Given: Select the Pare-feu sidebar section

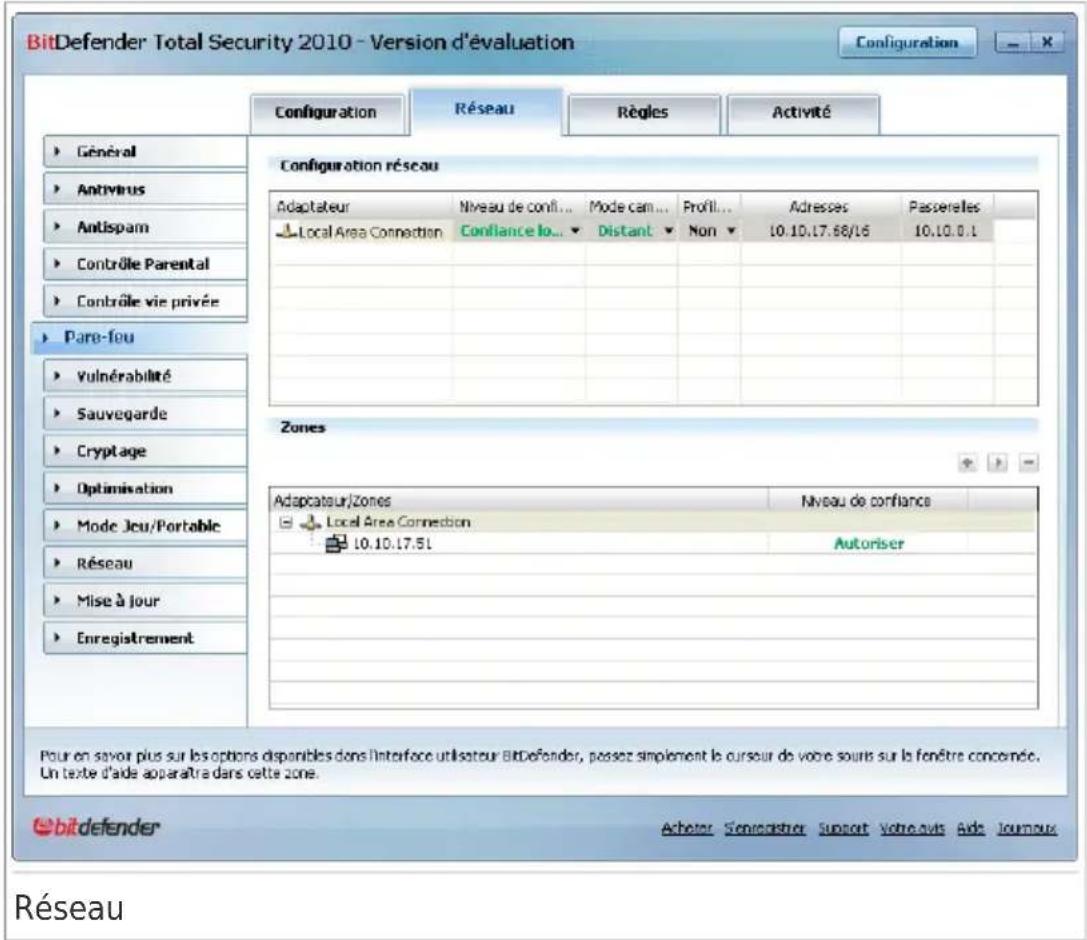Looking at the screenshot, I should [x=139, y=338].
